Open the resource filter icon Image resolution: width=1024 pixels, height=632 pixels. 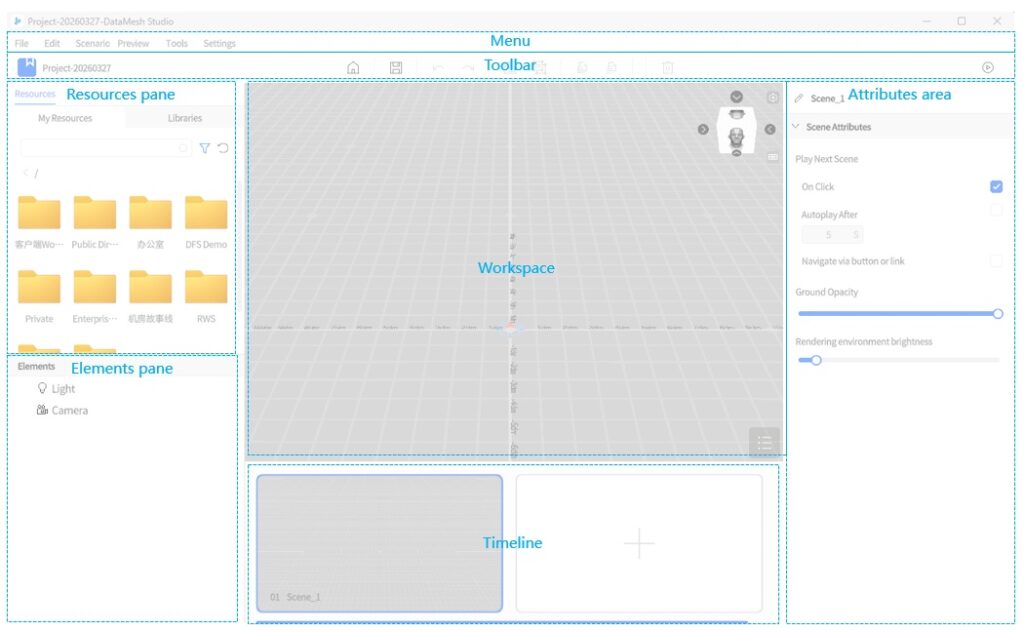(x=204, y=148)
